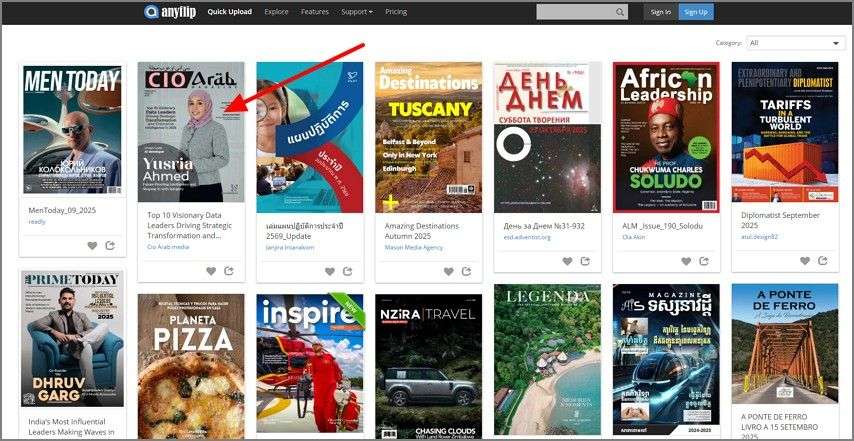Open India's Most Influential Leaders title
The image size is (854, 441).
tap(71, 427)
